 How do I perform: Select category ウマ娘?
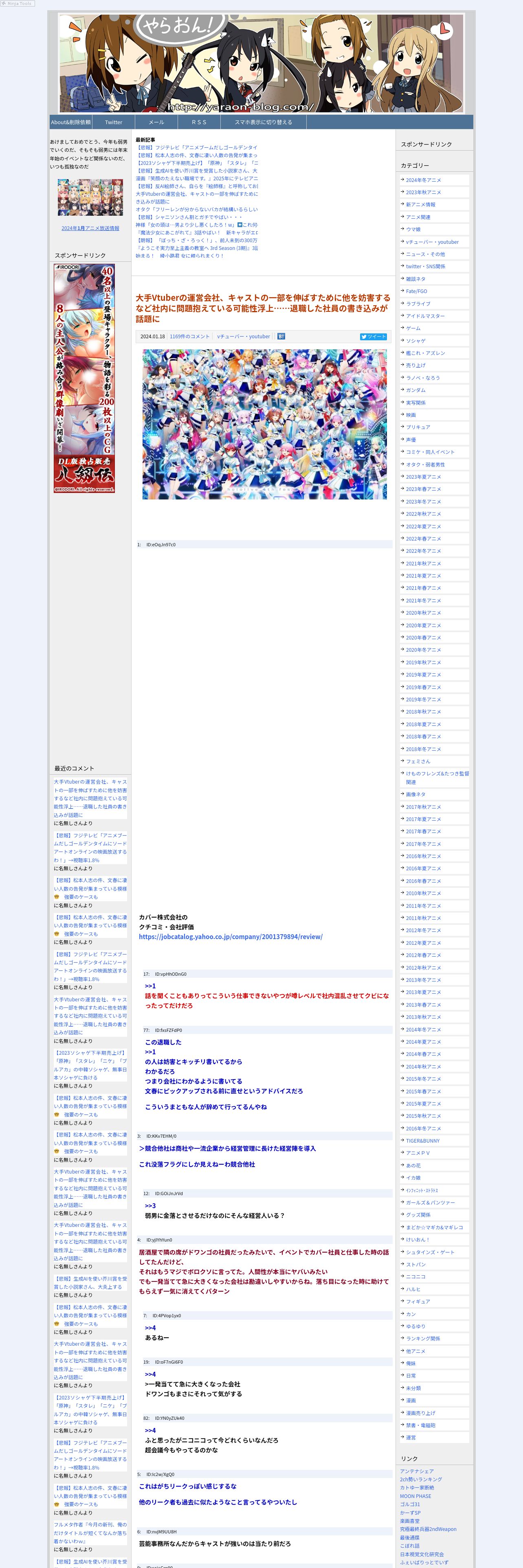[x=413, y=230]
